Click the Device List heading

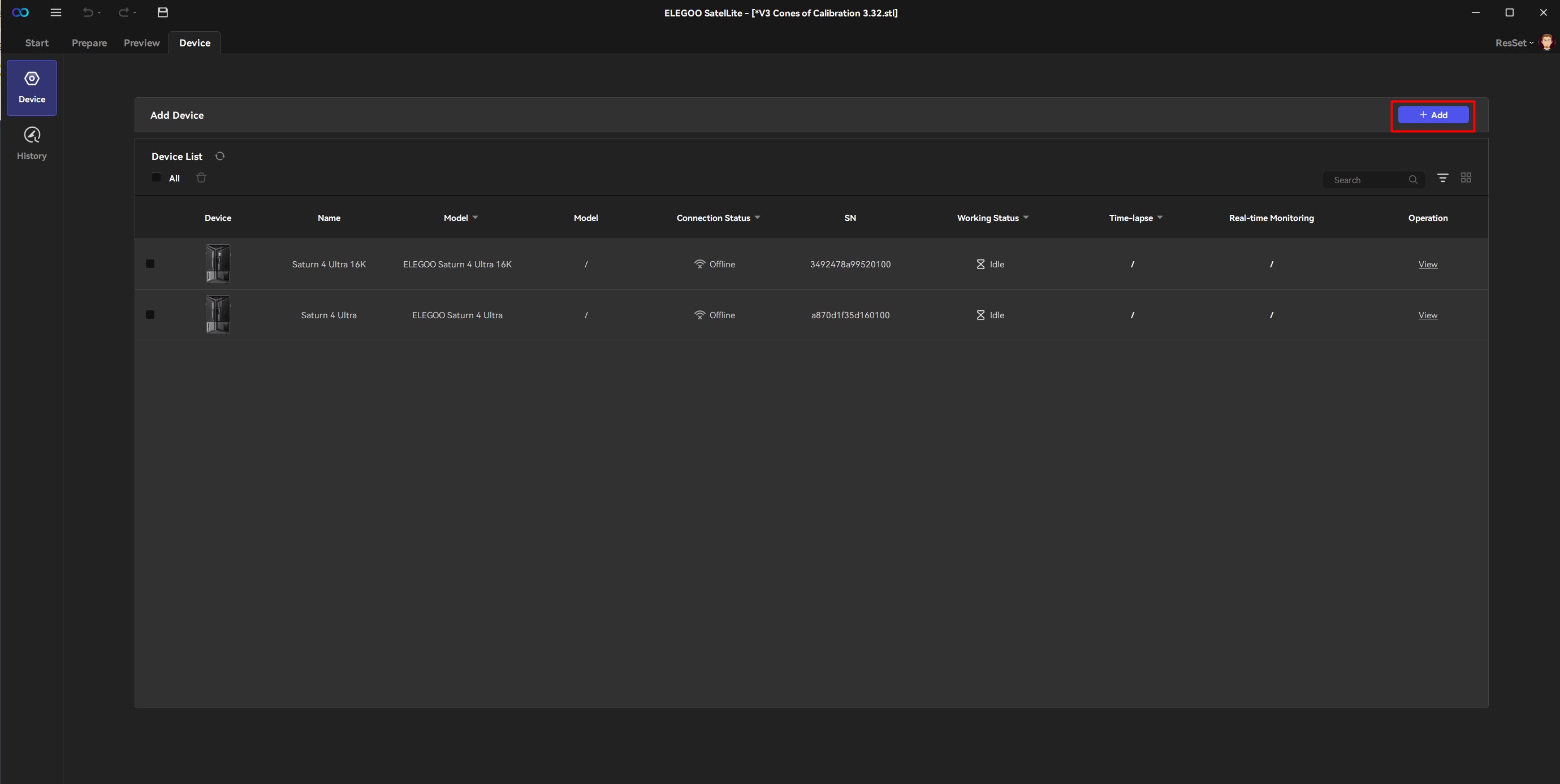pyautogui.click(x=177, y=156)
